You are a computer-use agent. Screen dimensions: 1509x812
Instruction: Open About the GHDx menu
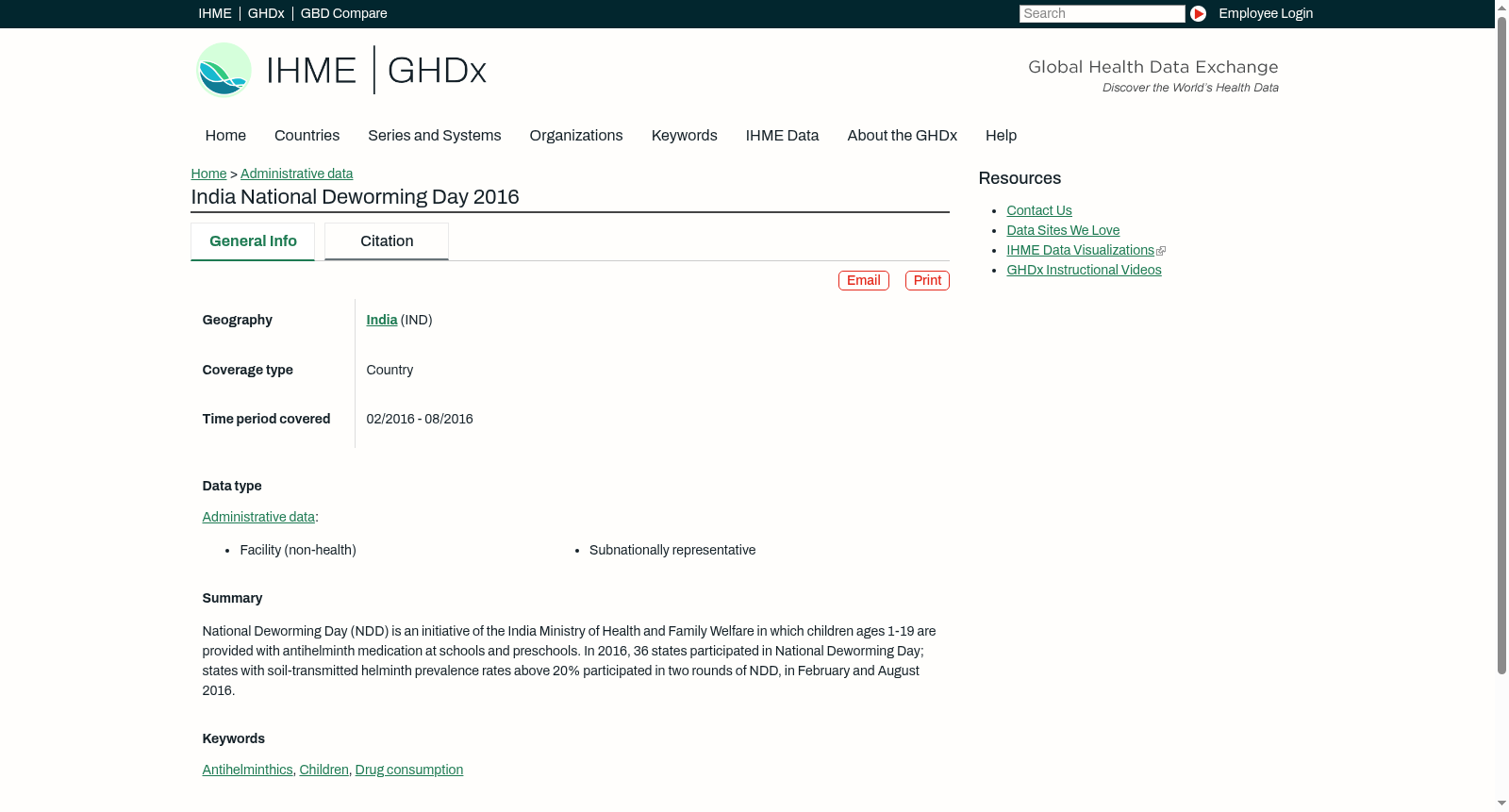click(902, 136)
